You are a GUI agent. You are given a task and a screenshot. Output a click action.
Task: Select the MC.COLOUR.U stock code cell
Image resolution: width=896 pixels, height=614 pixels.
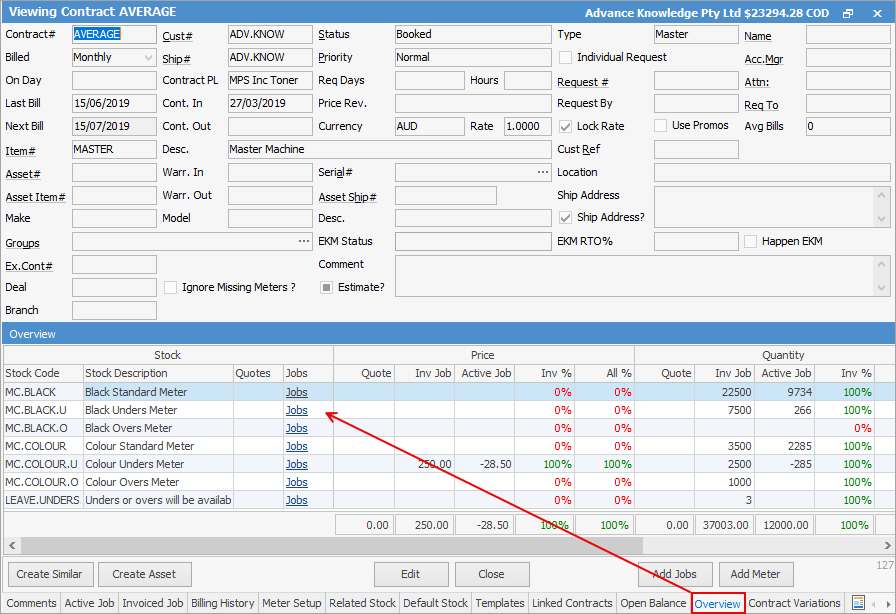click(43, 464)
